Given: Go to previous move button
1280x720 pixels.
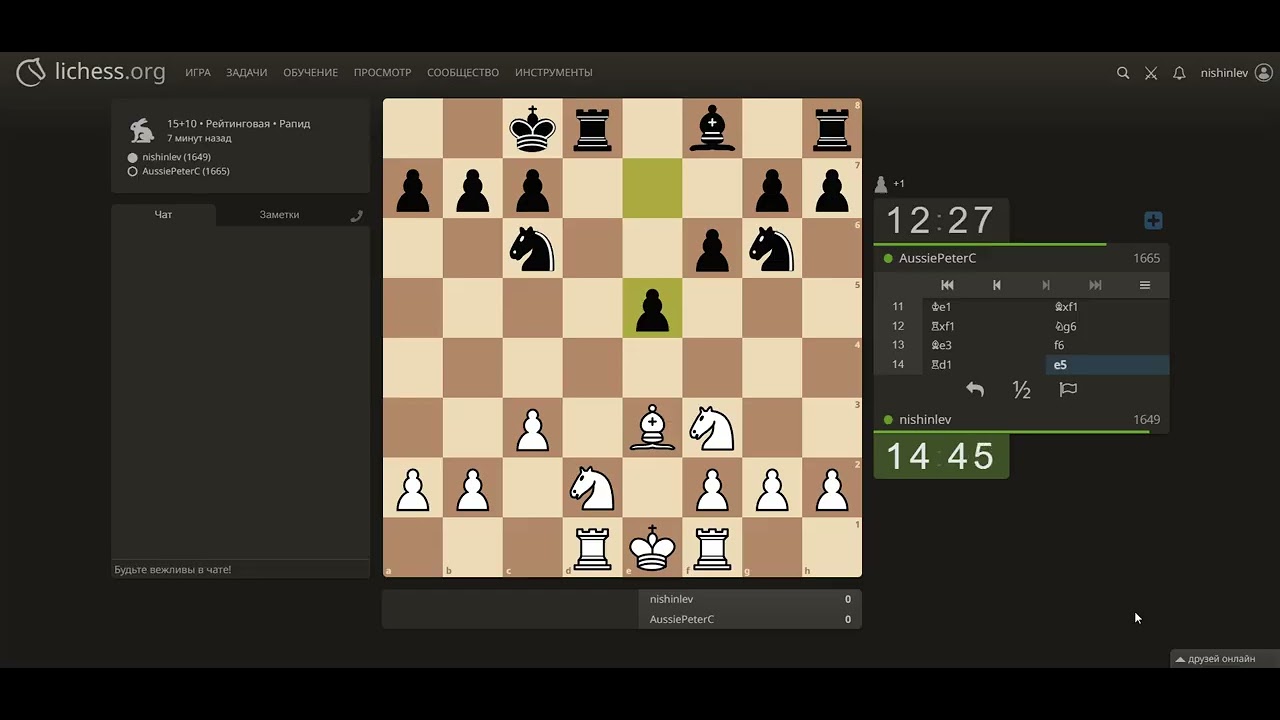Looking at the screenshot, I should (996, 285).
